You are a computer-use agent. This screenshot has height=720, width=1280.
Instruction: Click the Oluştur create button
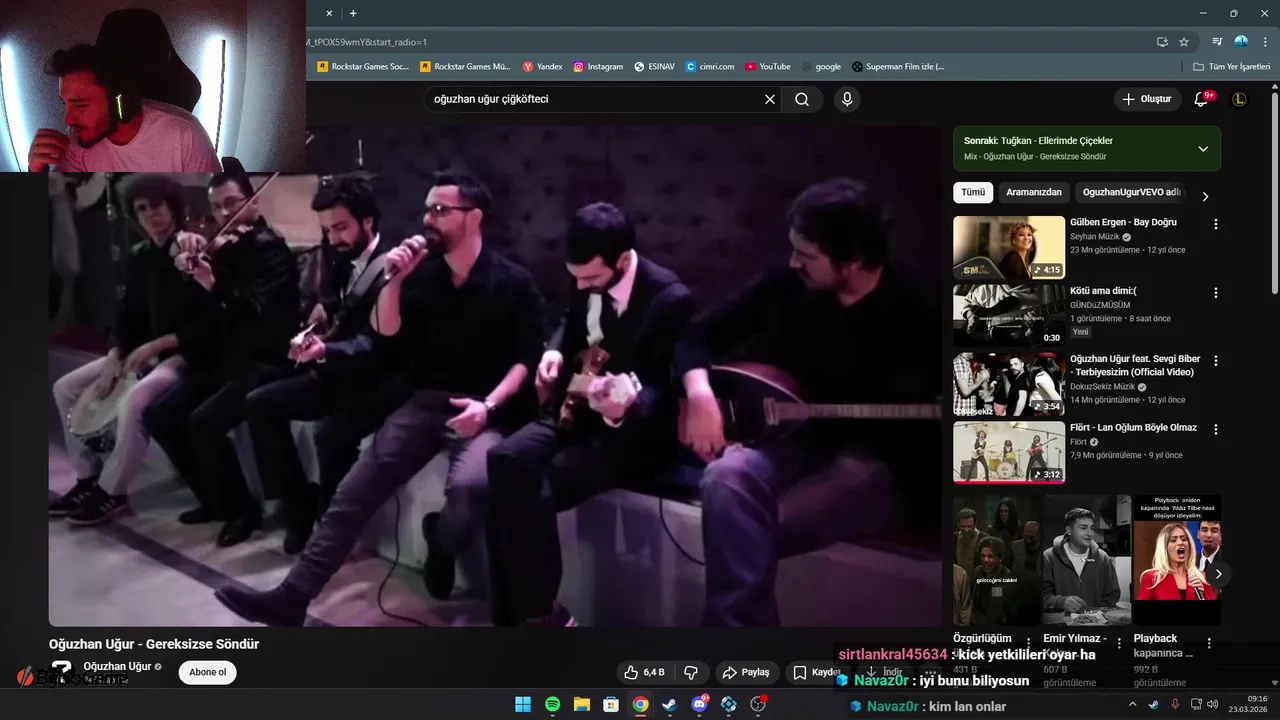(1146, 99)
